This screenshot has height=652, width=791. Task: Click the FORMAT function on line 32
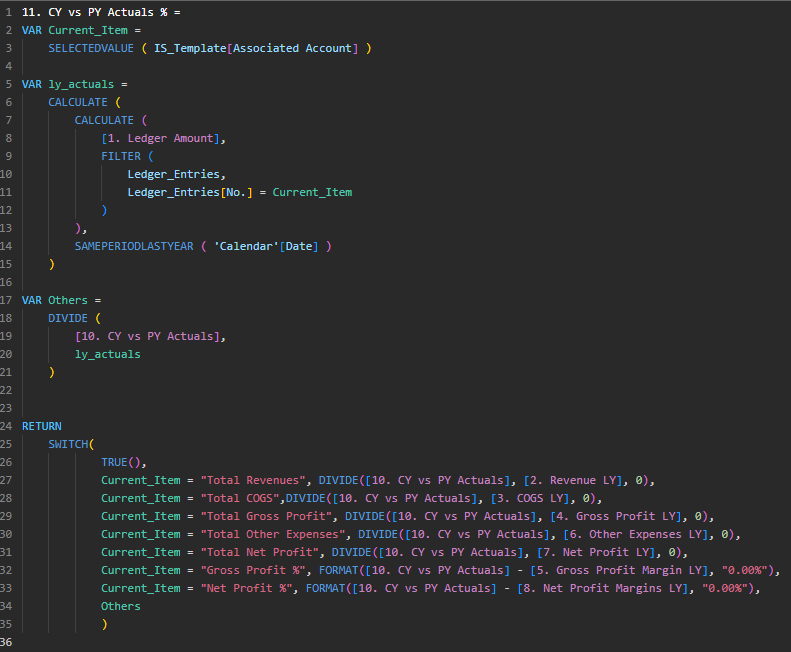[338, 570]
